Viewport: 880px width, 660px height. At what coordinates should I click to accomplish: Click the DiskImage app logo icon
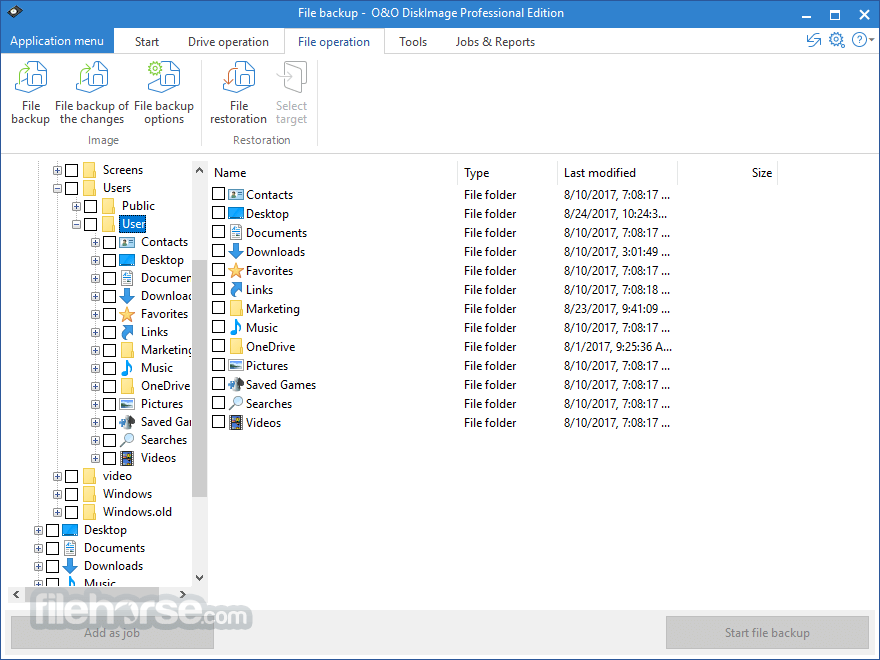point(15,11)
